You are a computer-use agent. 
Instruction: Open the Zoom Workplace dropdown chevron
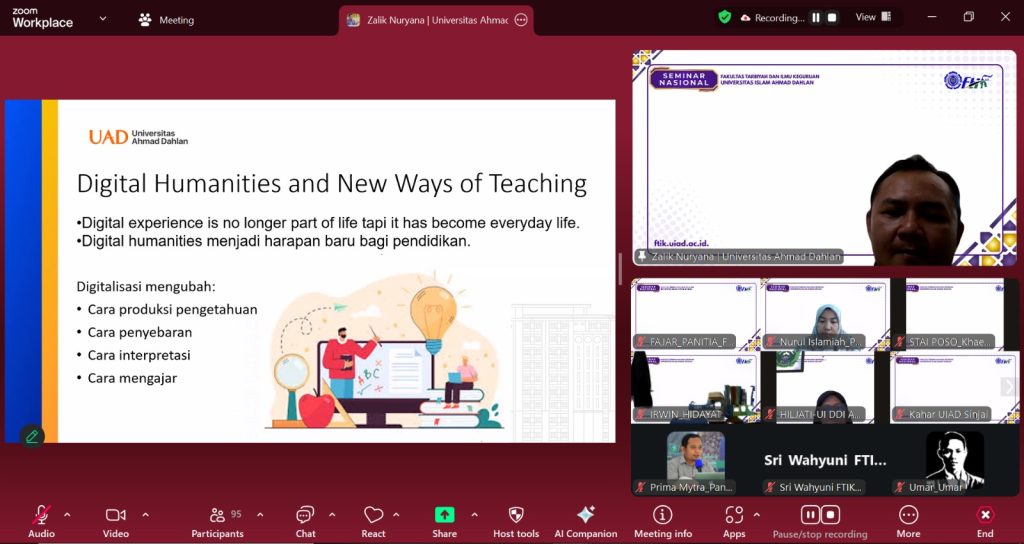(103, 19)
